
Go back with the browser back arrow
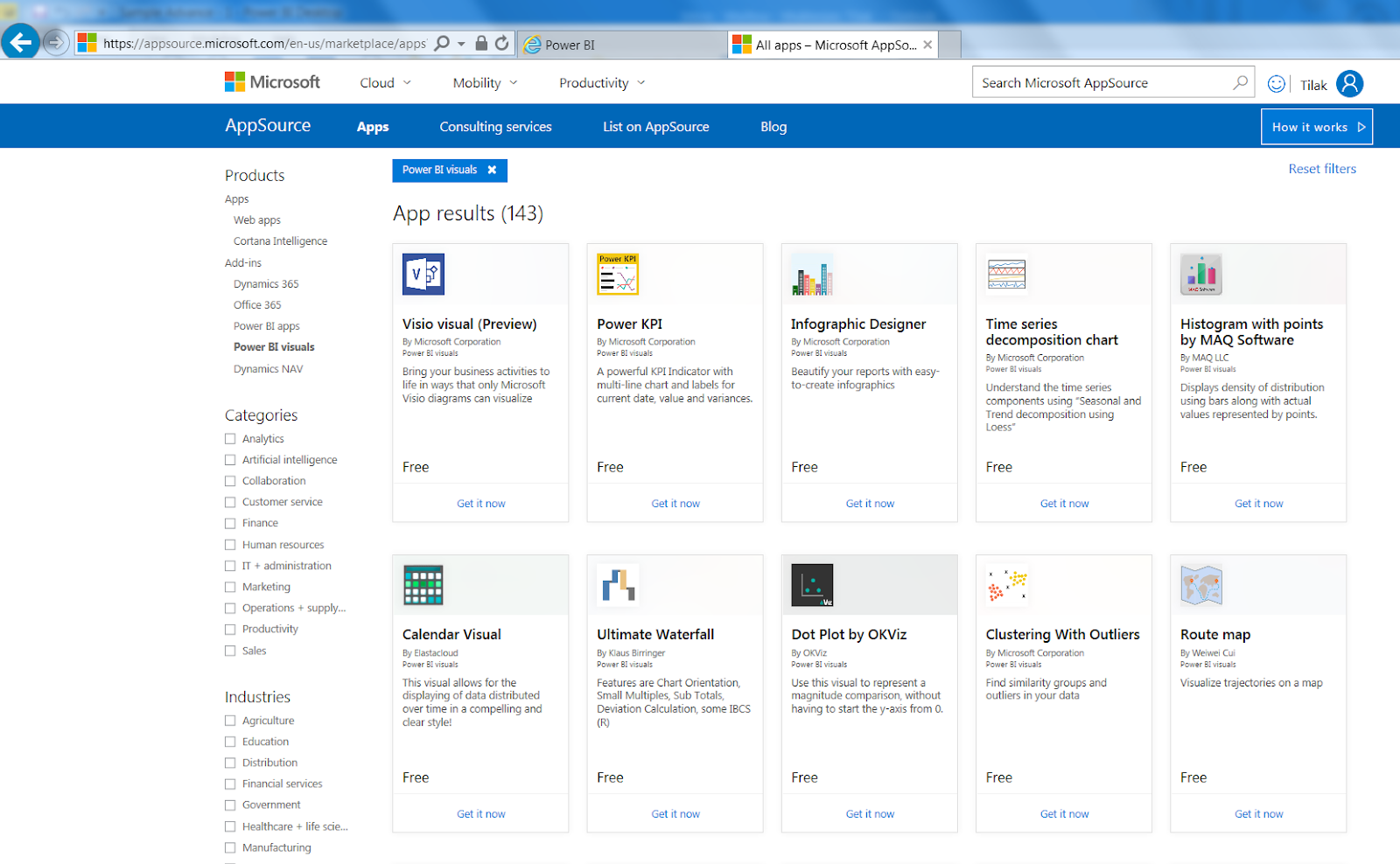(20, 41)
